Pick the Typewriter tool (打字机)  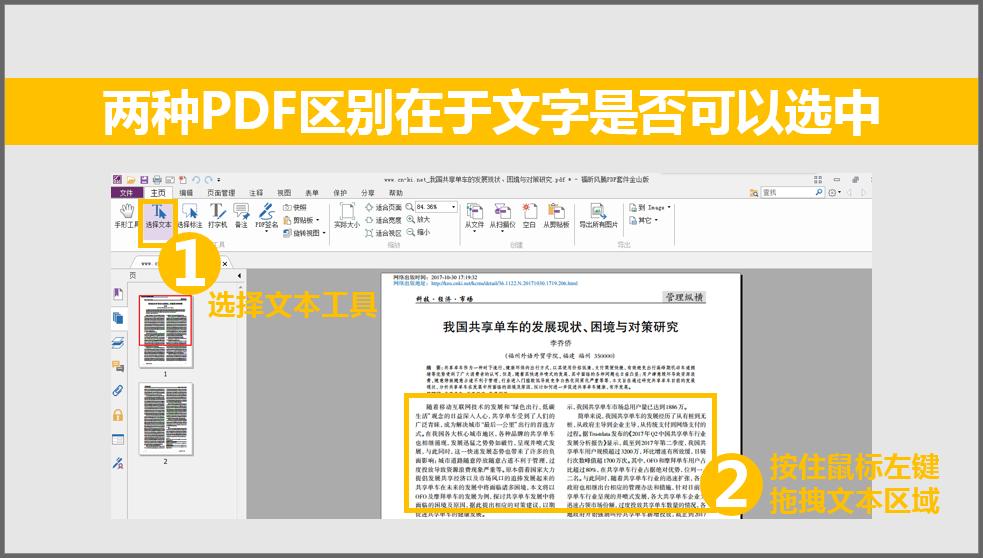[218, 215]
